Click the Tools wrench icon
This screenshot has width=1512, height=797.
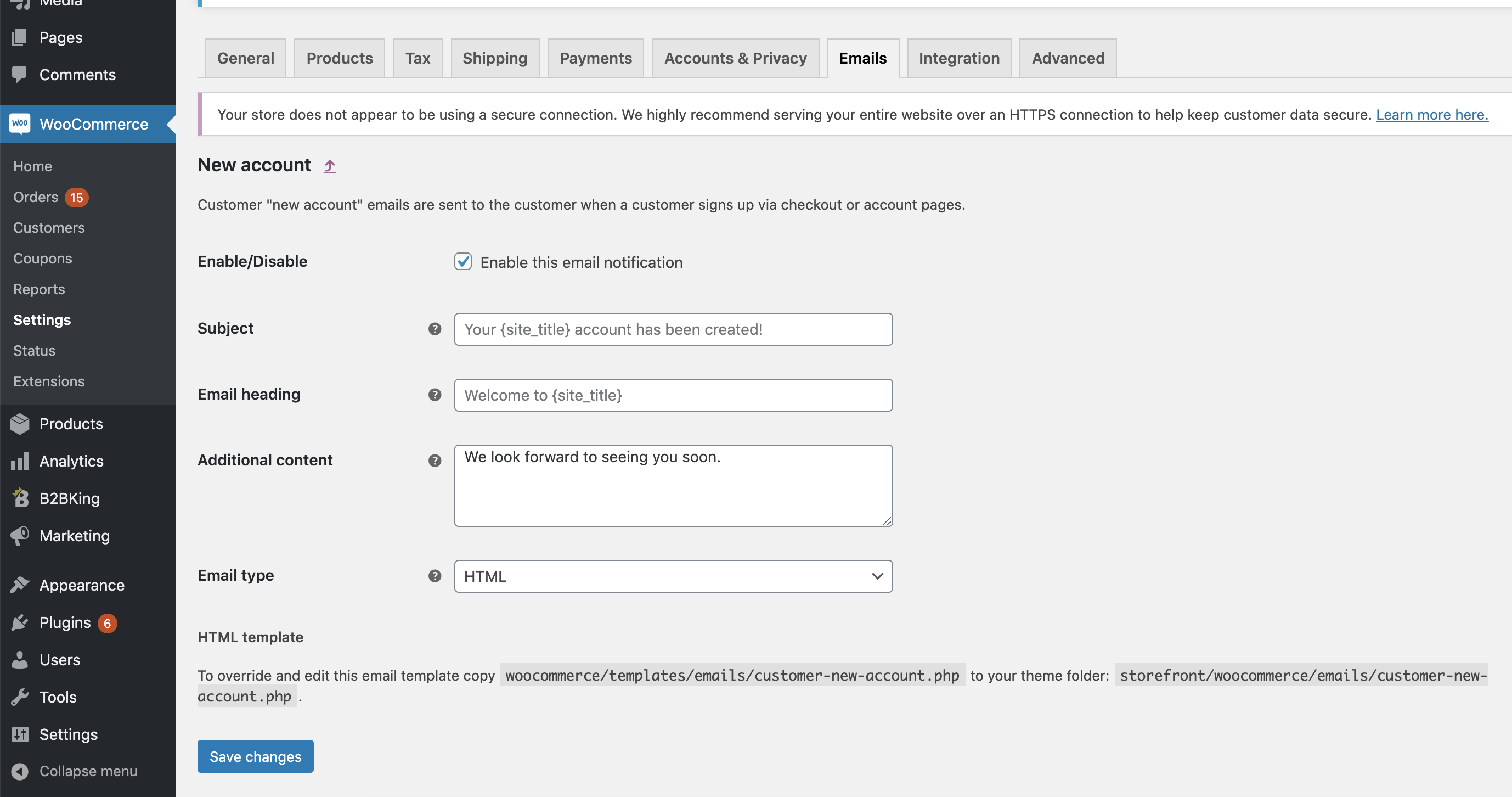[x=20, y=697]
